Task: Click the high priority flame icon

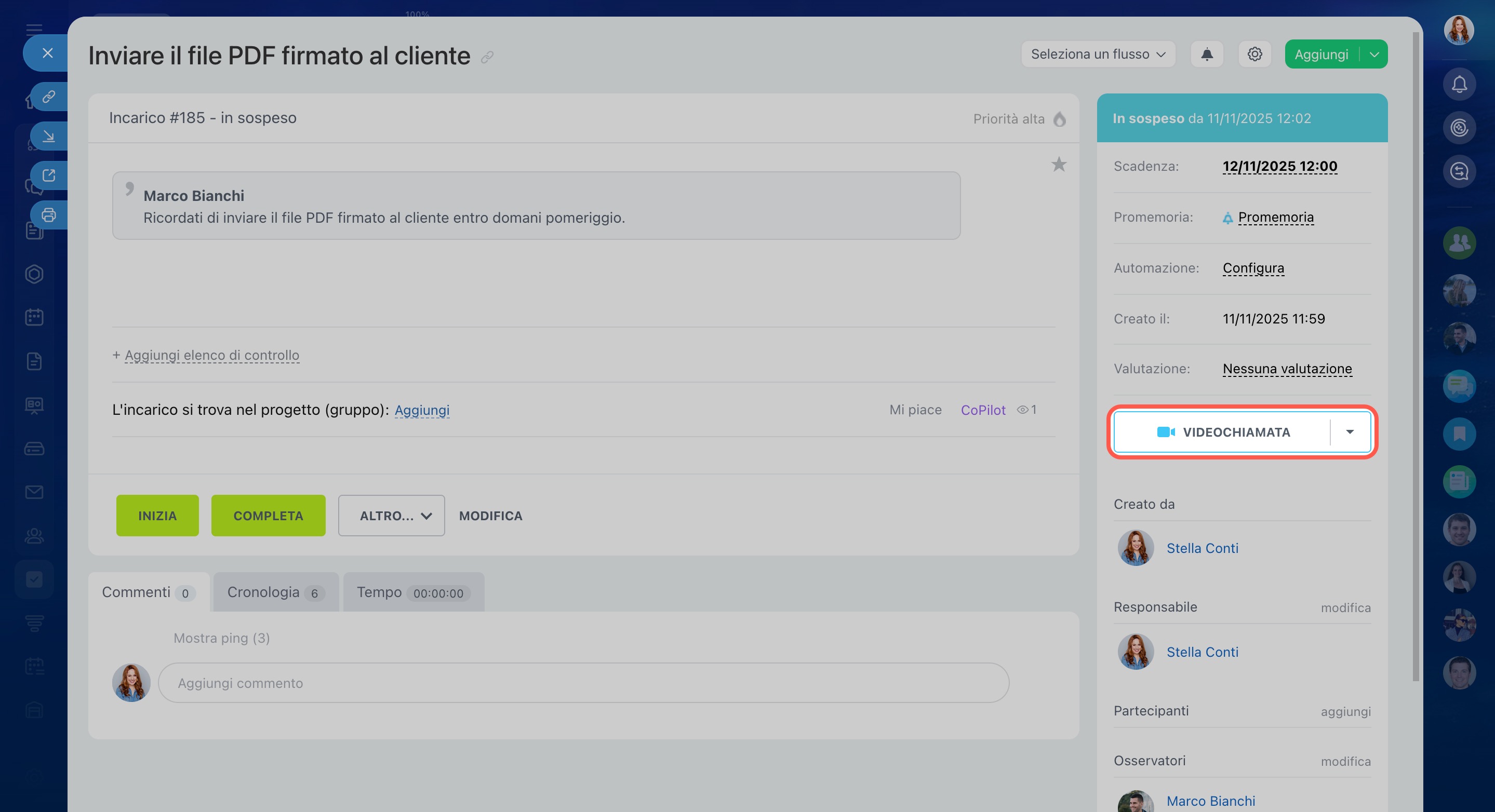Action: click(1060, 119)
